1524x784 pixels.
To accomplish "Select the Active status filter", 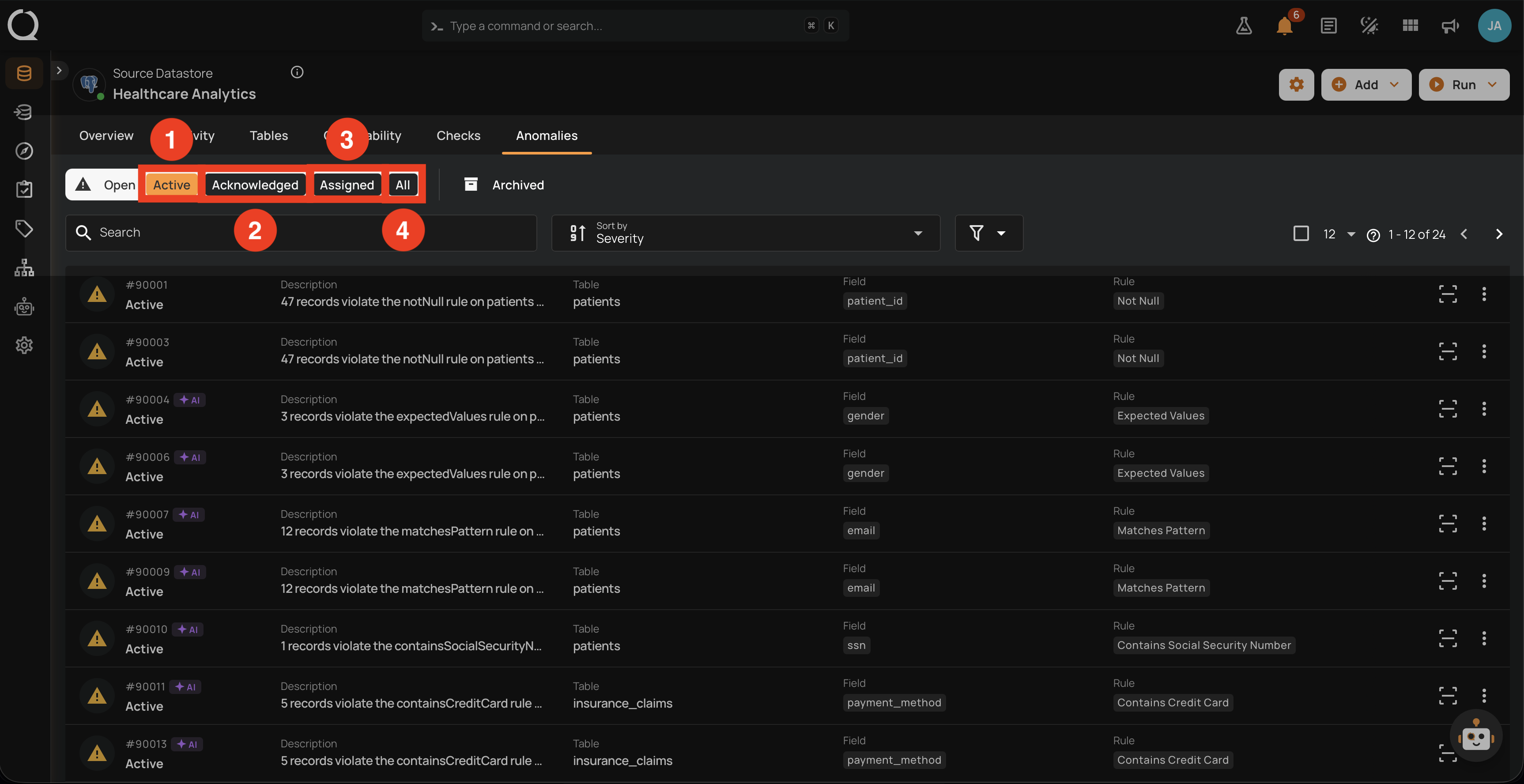I will click(172, 185).
